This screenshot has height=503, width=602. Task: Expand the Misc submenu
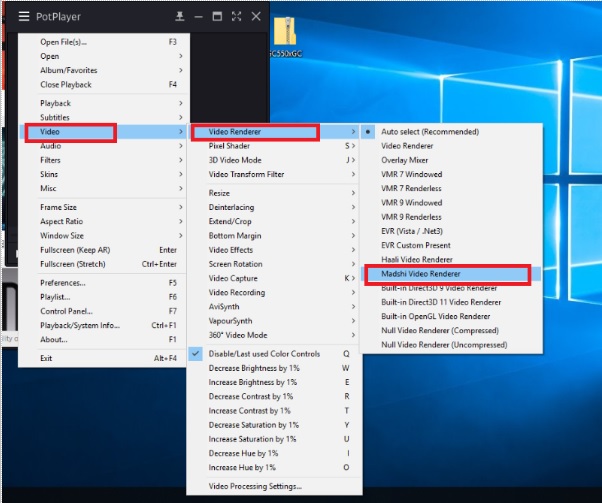(x=104, y=189)
